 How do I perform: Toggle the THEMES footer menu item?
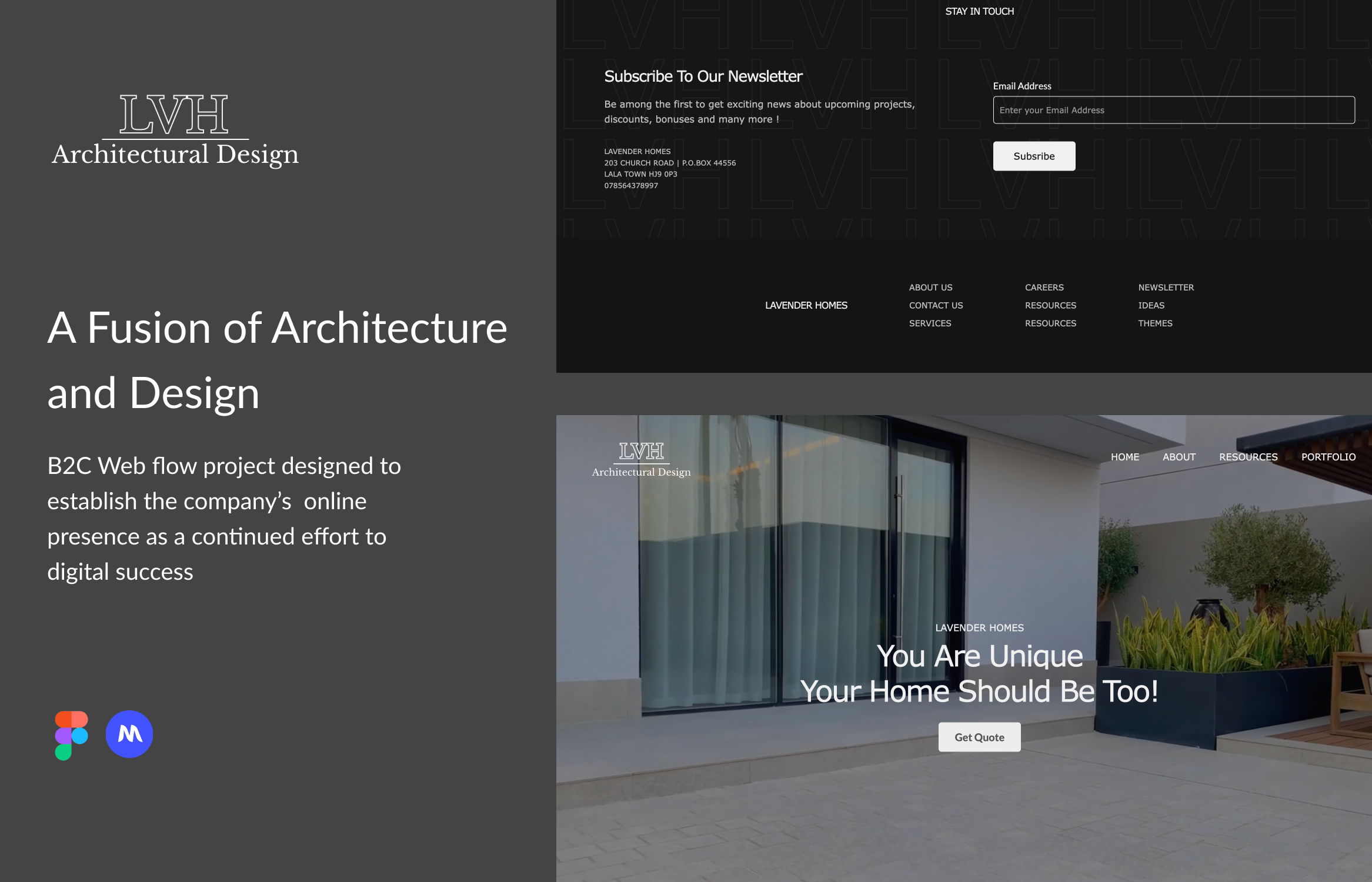(x=1156, y=323)
